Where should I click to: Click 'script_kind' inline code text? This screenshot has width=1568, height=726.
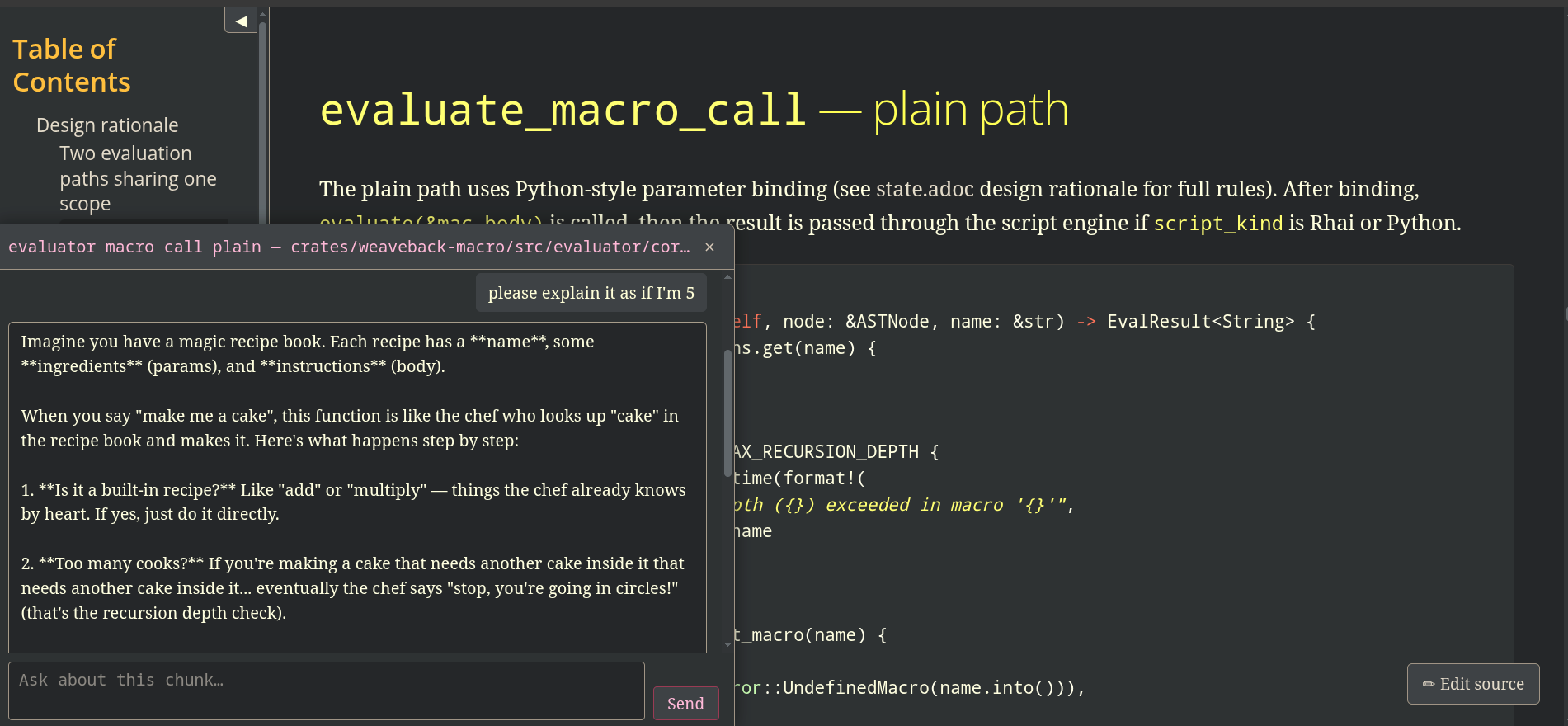click(x=1218, y=224)
